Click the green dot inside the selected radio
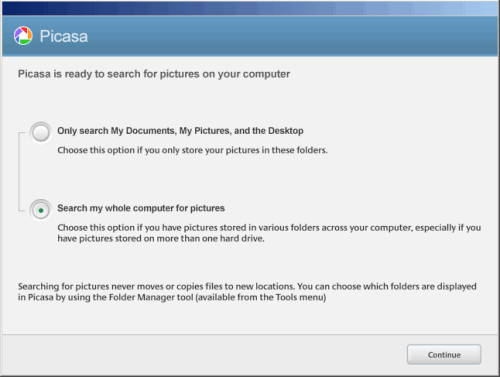500x377 pixels. pos(41,210)
